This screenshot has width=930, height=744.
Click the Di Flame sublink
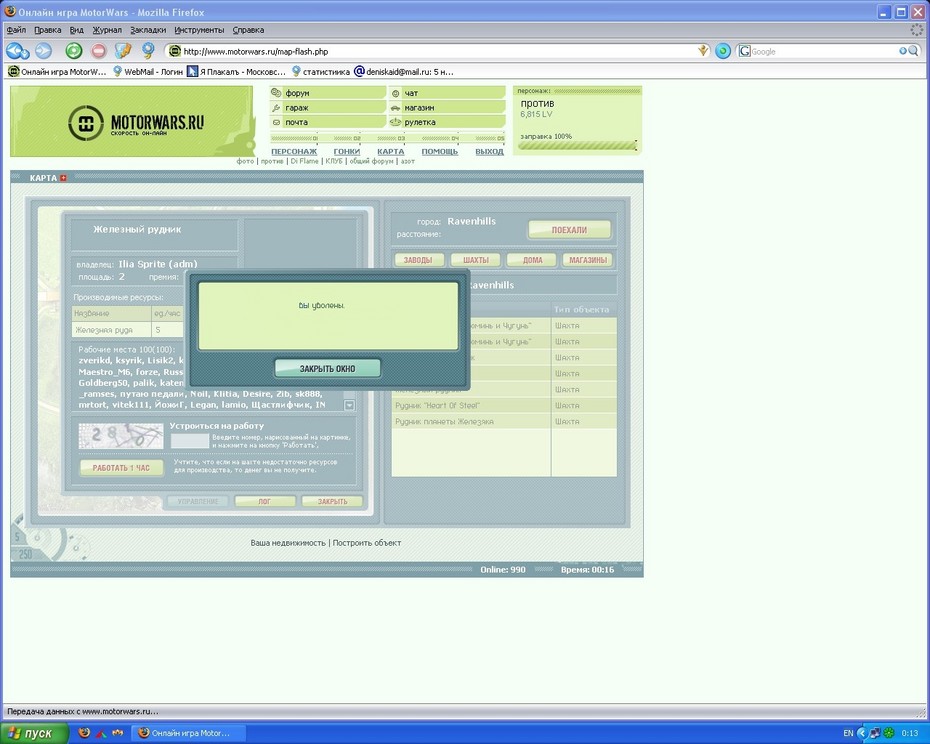coord(304,161)
